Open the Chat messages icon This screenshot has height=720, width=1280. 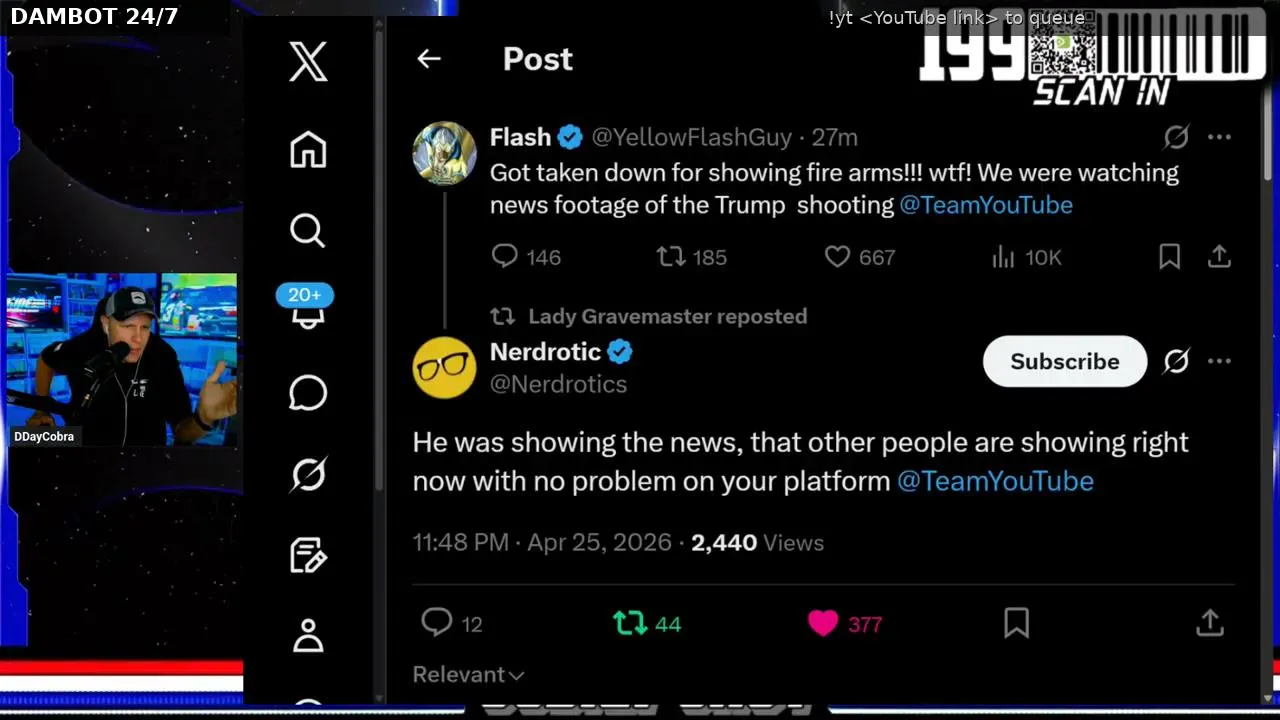308,393
